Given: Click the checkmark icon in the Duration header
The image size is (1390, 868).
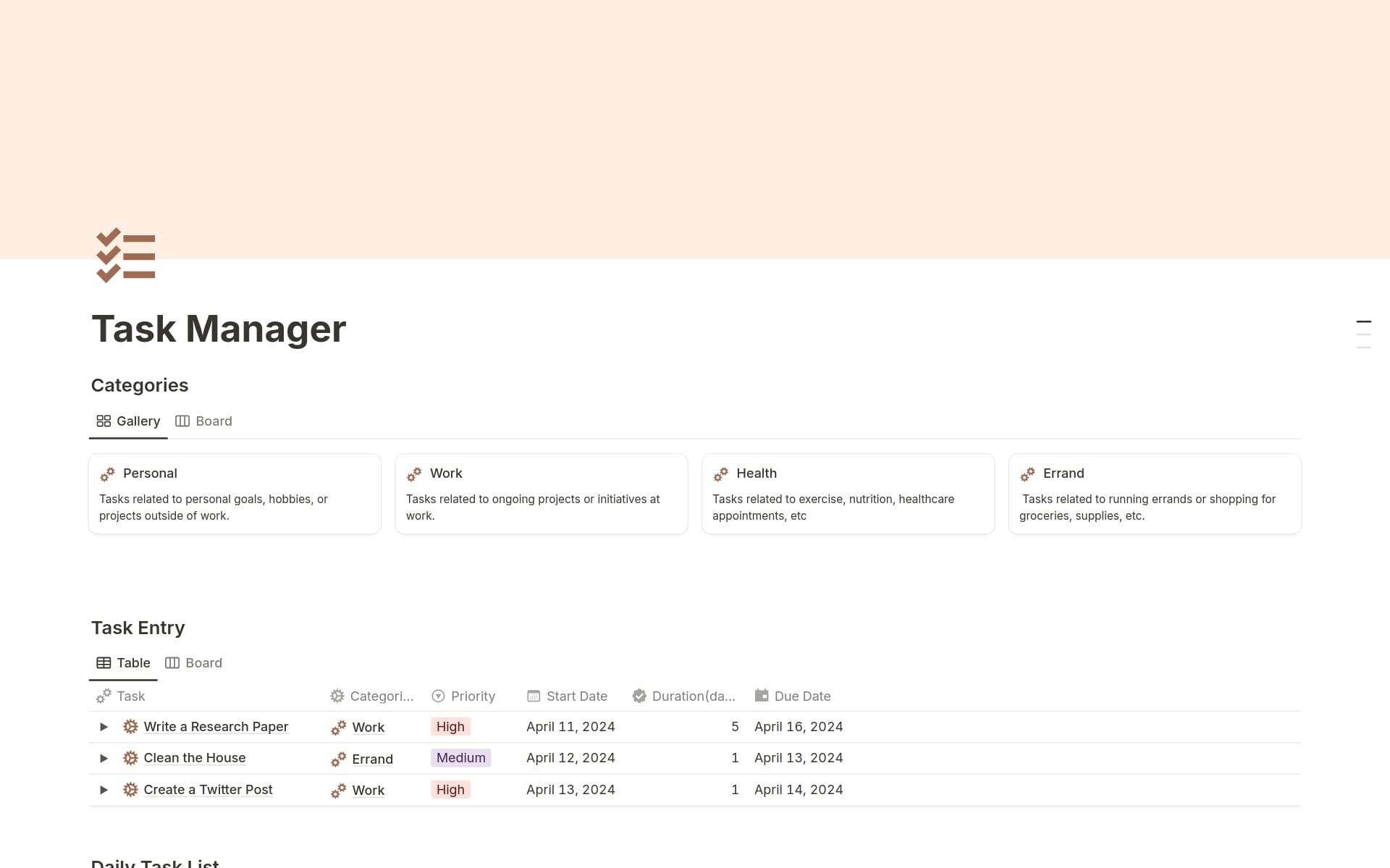Looking at the screenshot, I should pyautogui.click(x=639, y=696).
